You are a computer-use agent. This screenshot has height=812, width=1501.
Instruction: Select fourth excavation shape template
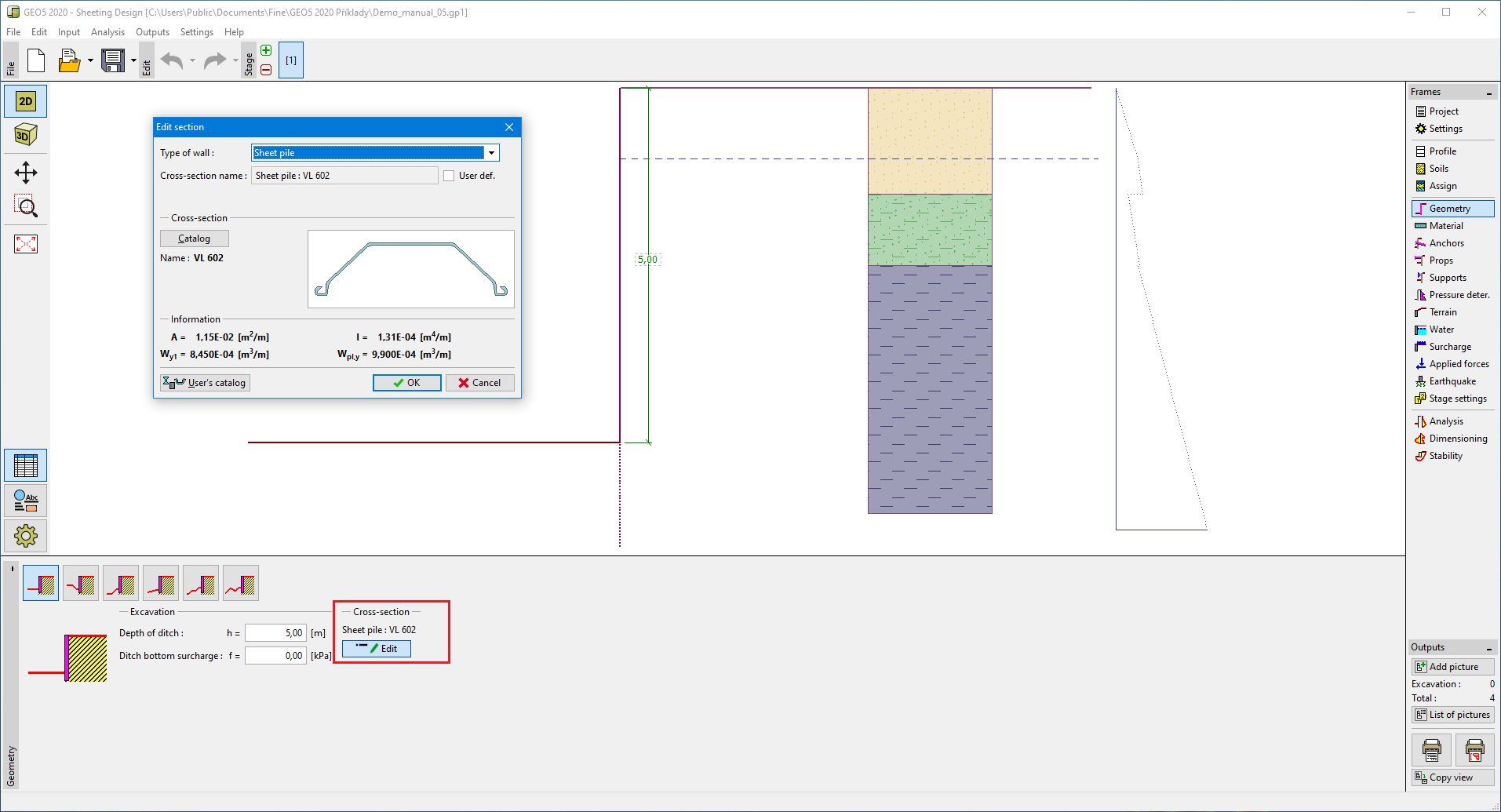tap(161, 583)
